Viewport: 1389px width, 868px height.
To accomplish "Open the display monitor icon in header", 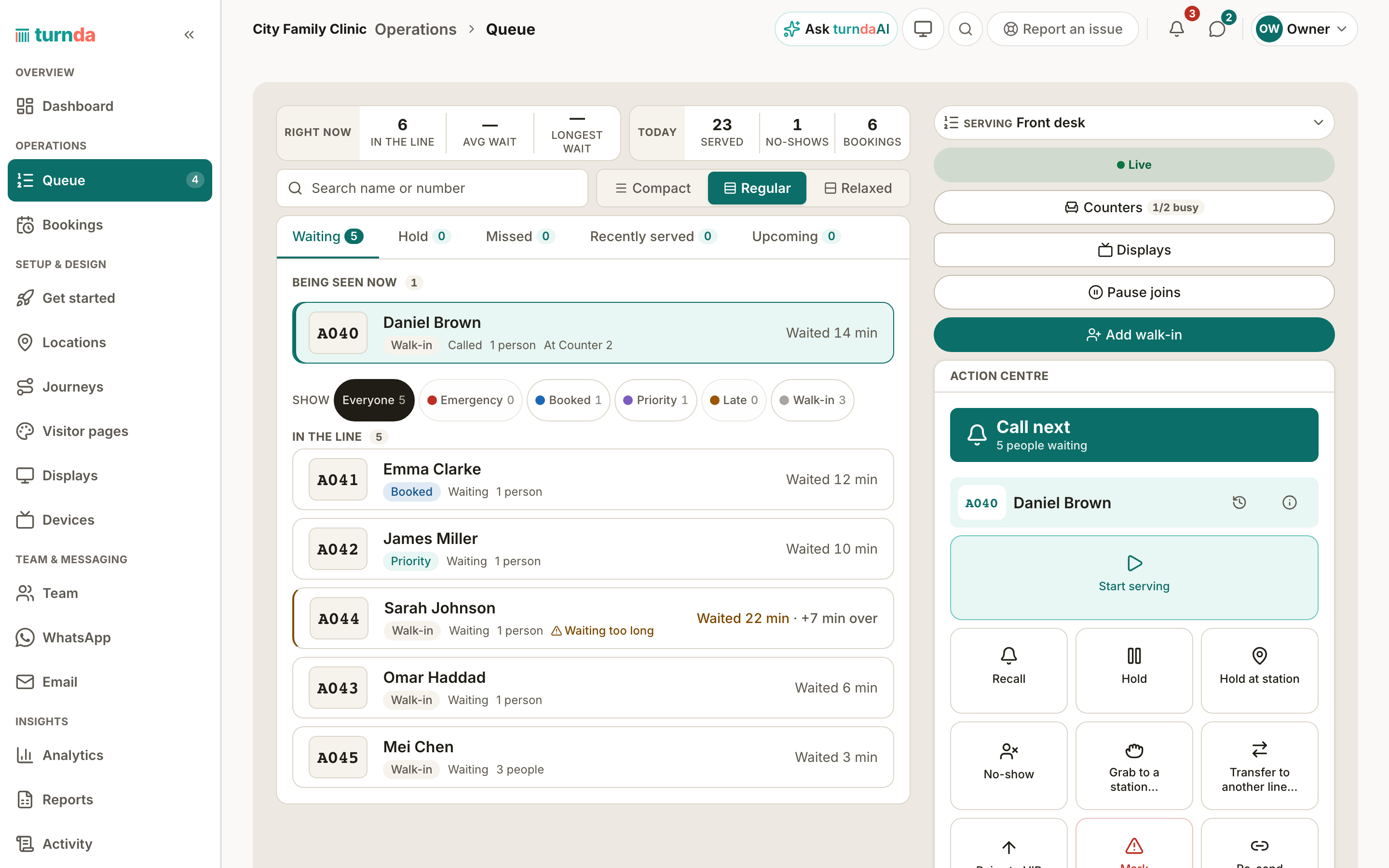I will coord(922,29).
